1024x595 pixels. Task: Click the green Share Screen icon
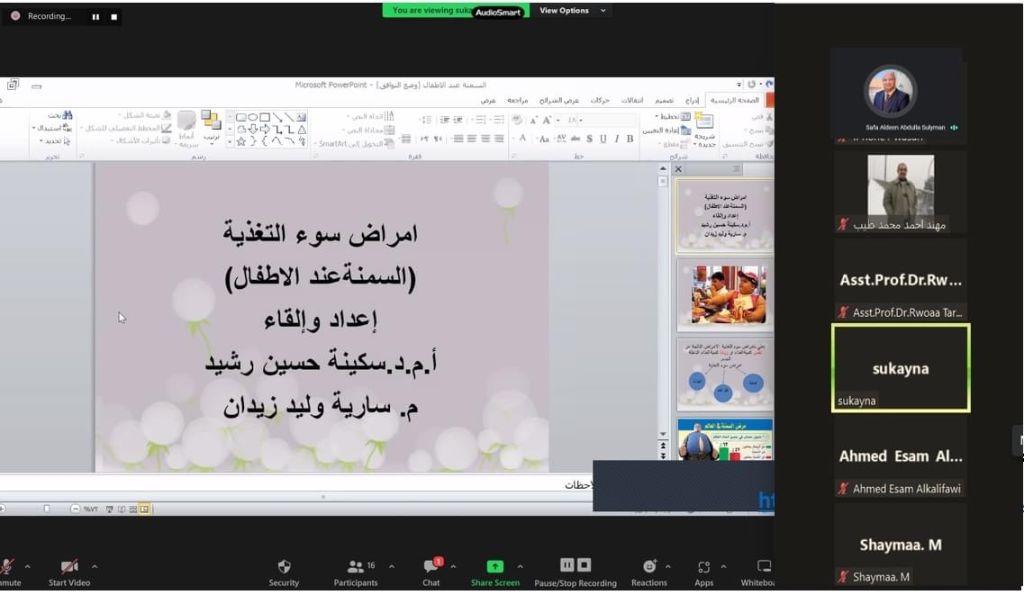coord(495,566)
